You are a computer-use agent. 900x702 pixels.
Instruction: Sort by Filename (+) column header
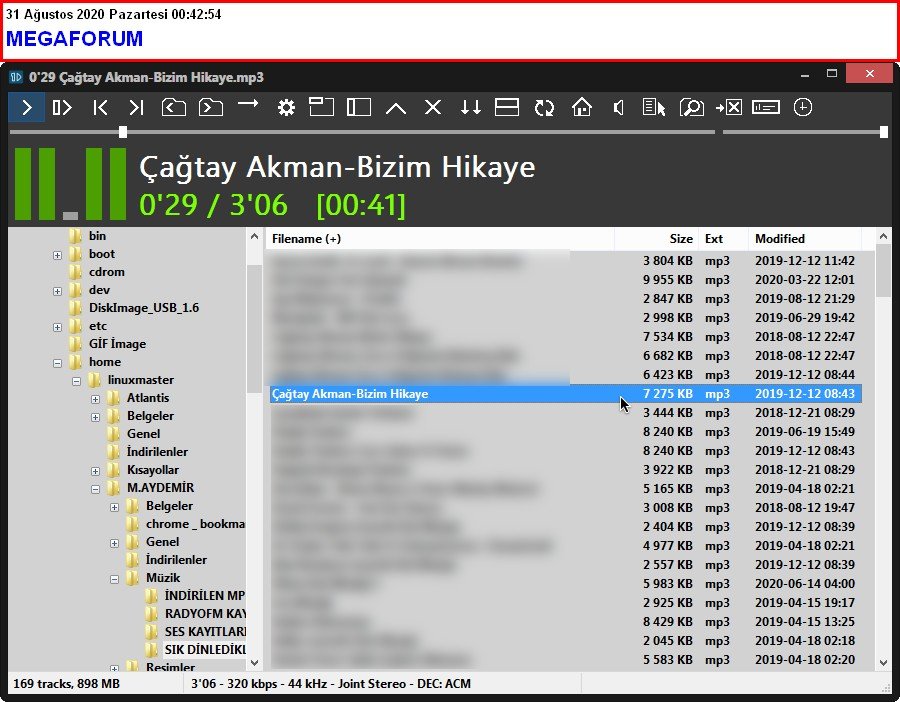[x=440, y=239]
